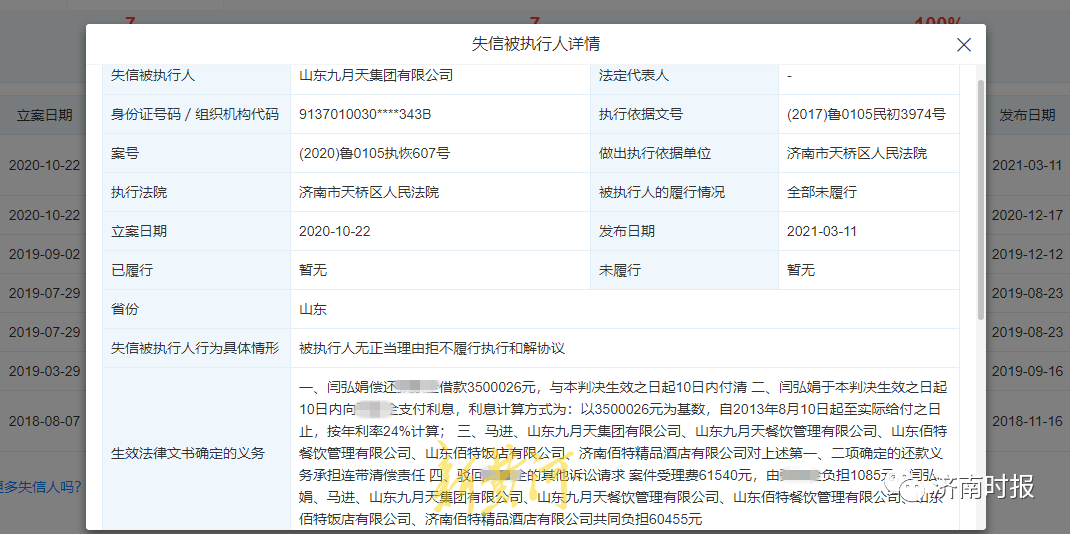Image resolution: width=1070 pixels, height=534 pixels.
Task: Click the 省份 value 山东
Action: pyautogui.click(x=313, y=310)
